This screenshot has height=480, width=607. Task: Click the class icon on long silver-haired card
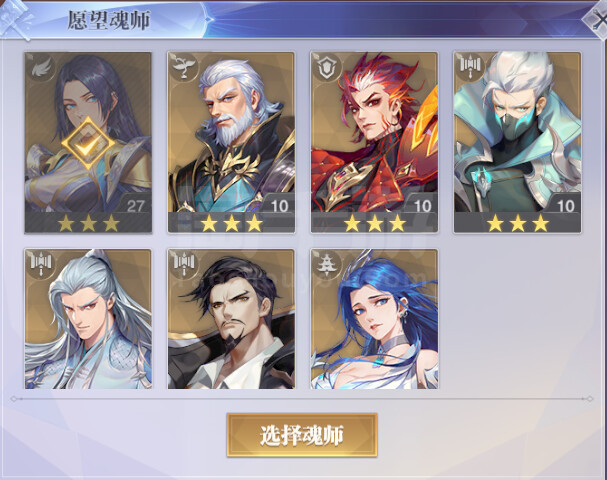[x=41, y=264]
